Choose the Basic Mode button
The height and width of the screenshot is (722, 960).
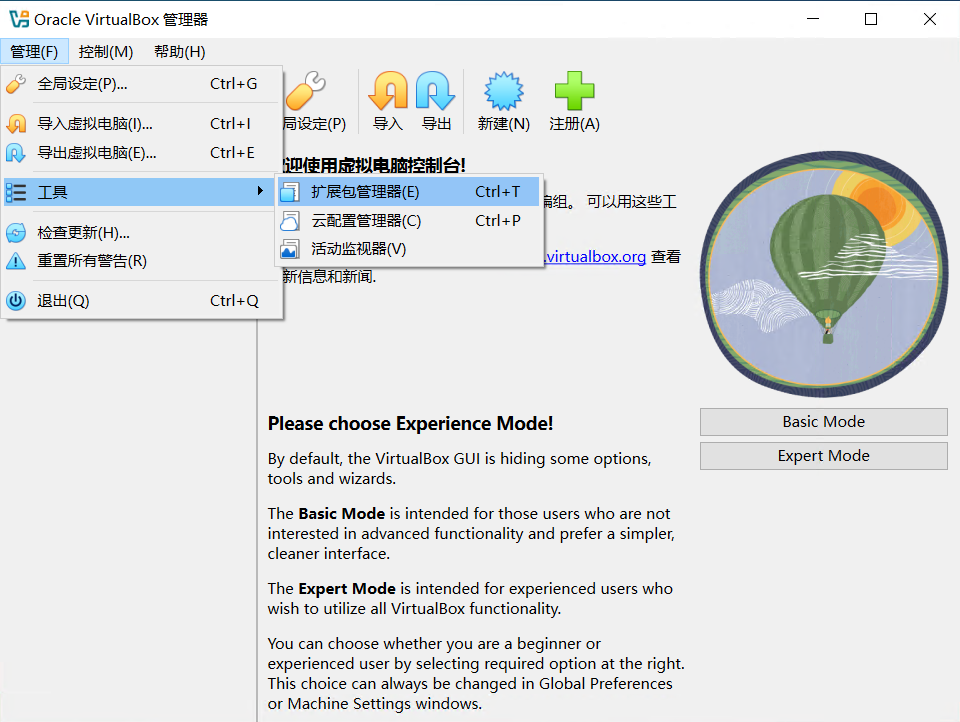point(823,422)
